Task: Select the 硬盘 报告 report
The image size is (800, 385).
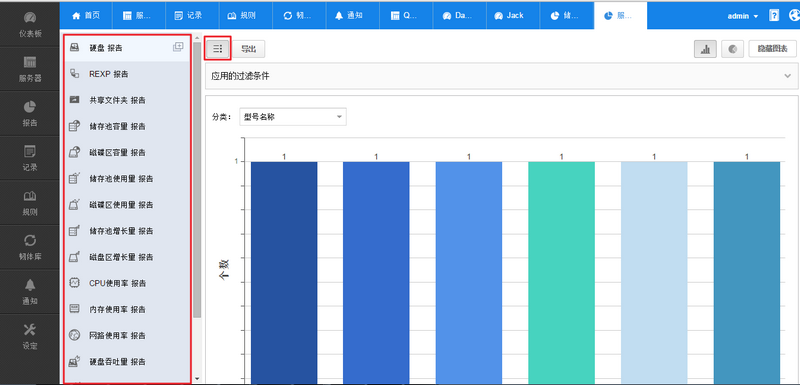Action: click(x=127, y=48)
